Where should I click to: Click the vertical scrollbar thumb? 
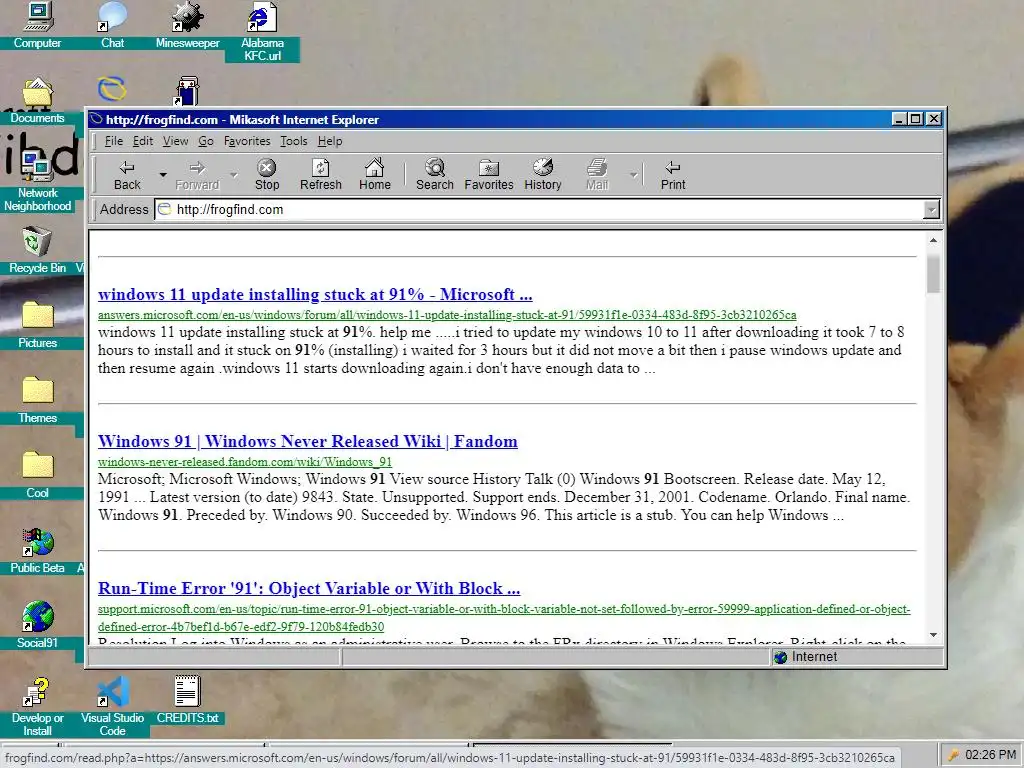[x=933, y=274]
